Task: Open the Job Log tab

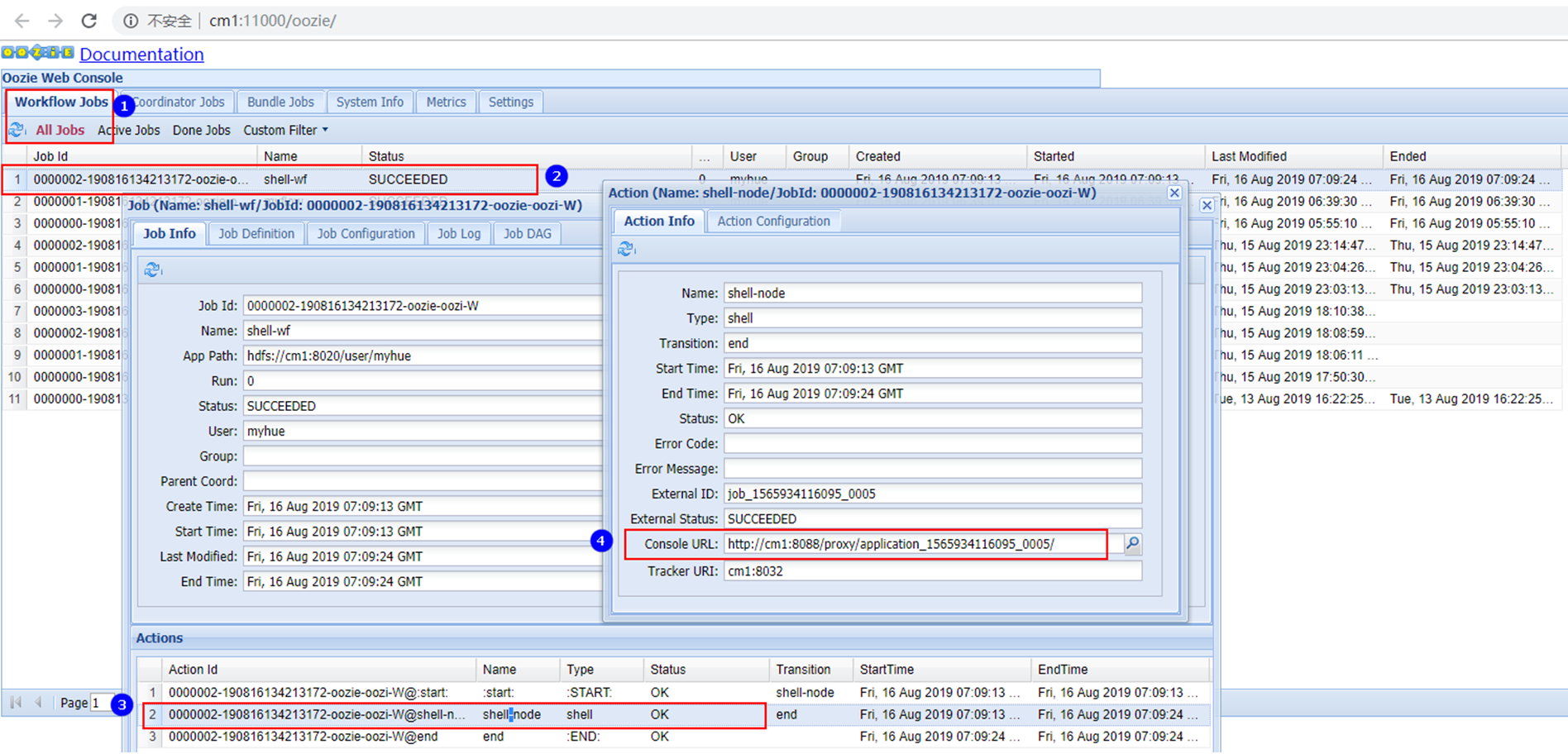Action: [x=459, y=234]
